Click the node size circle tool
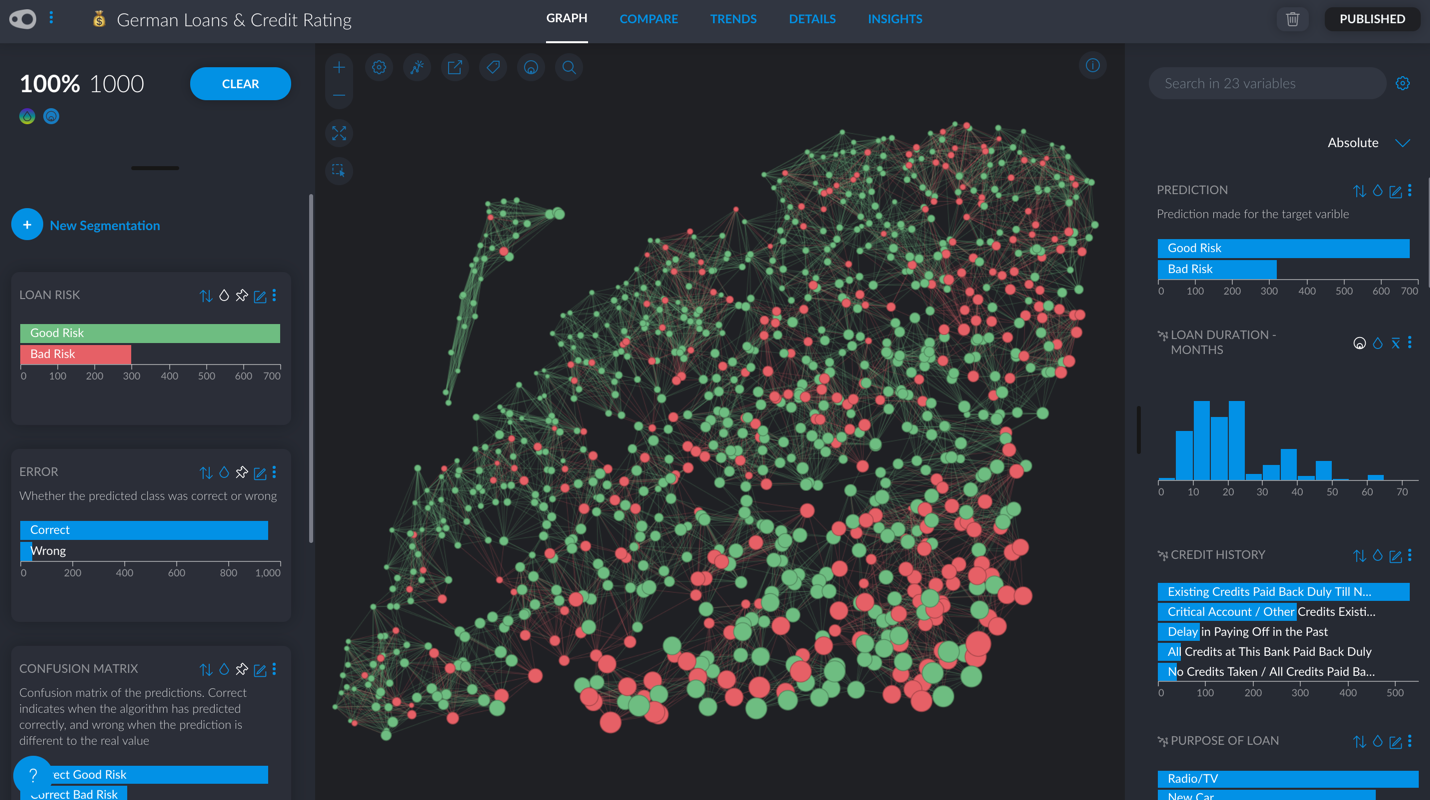Image resolution: width=1430 pixels, height=800 pixels. (531, 67)
